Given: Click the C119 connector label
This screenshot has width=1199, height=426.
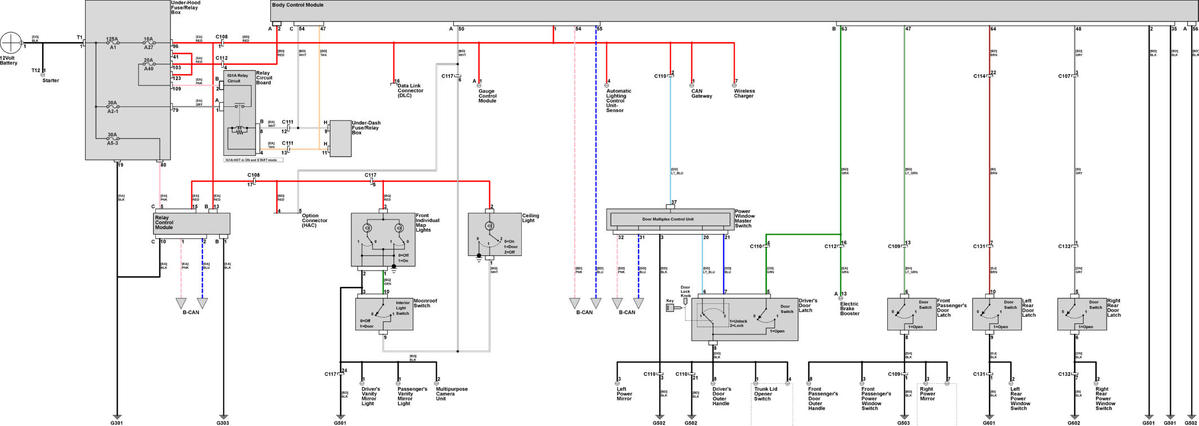Looking at the screenshot, I should coord(660,76).
